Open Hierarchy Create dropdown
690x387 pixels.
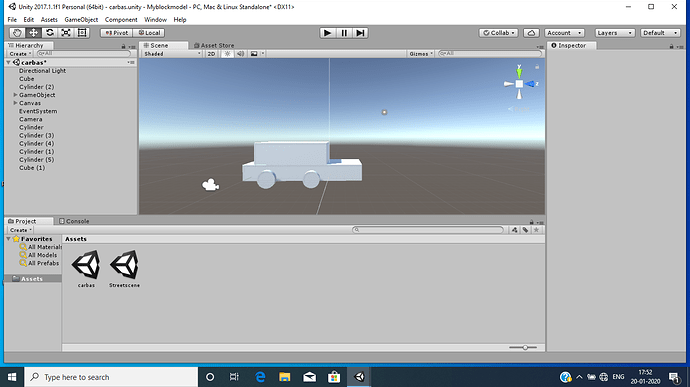(x=20, y=54)
